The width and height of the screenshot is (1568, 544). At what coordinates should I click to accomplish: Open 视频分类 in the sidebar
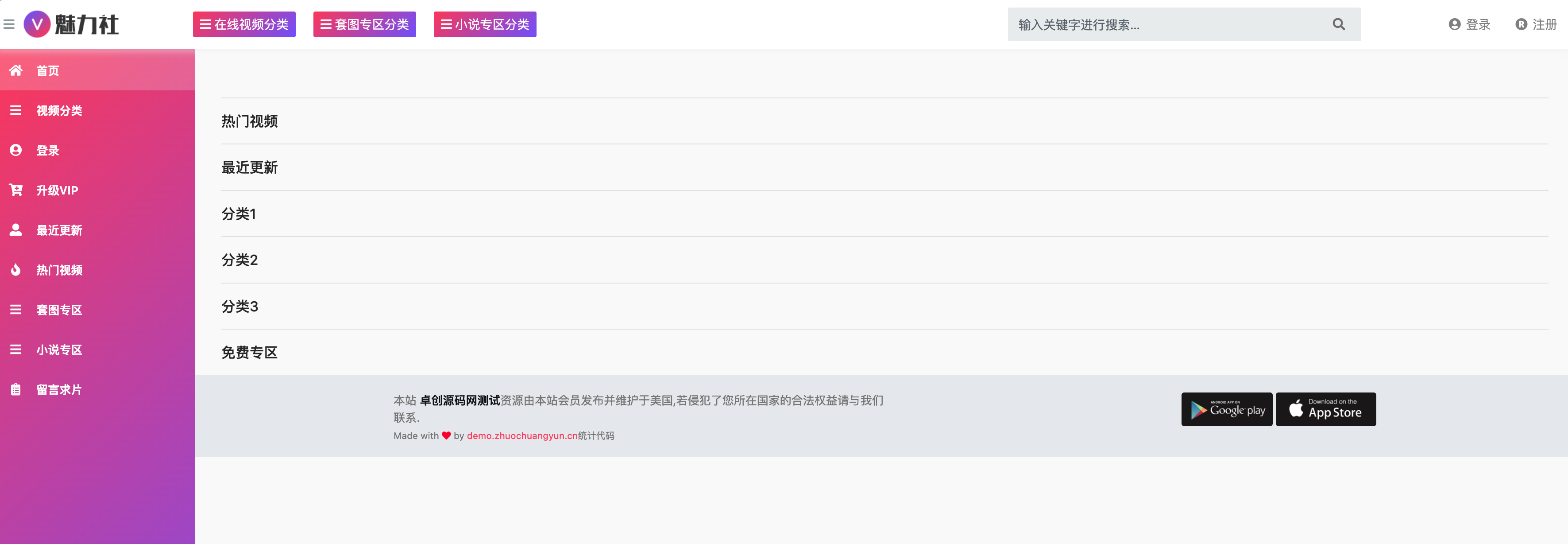(97, 110)
